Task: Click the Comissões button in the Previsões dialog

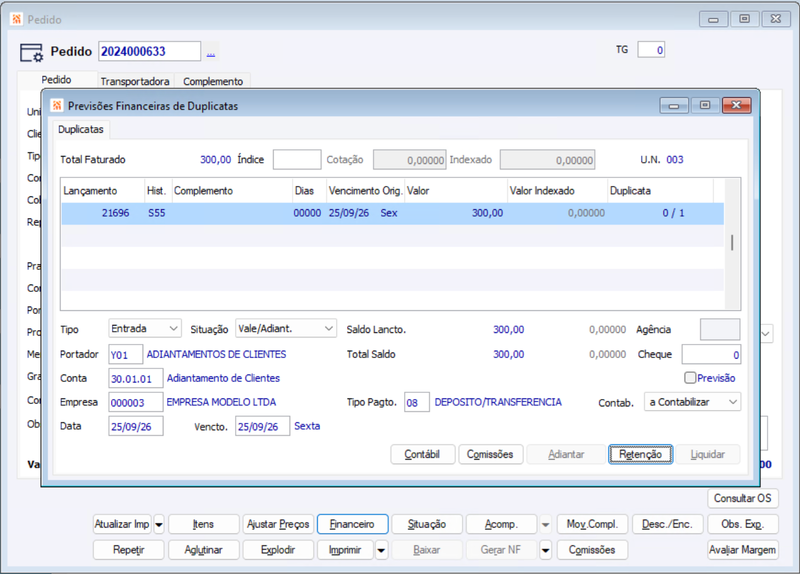Action: pyautogui.click(x=490, y=454)
